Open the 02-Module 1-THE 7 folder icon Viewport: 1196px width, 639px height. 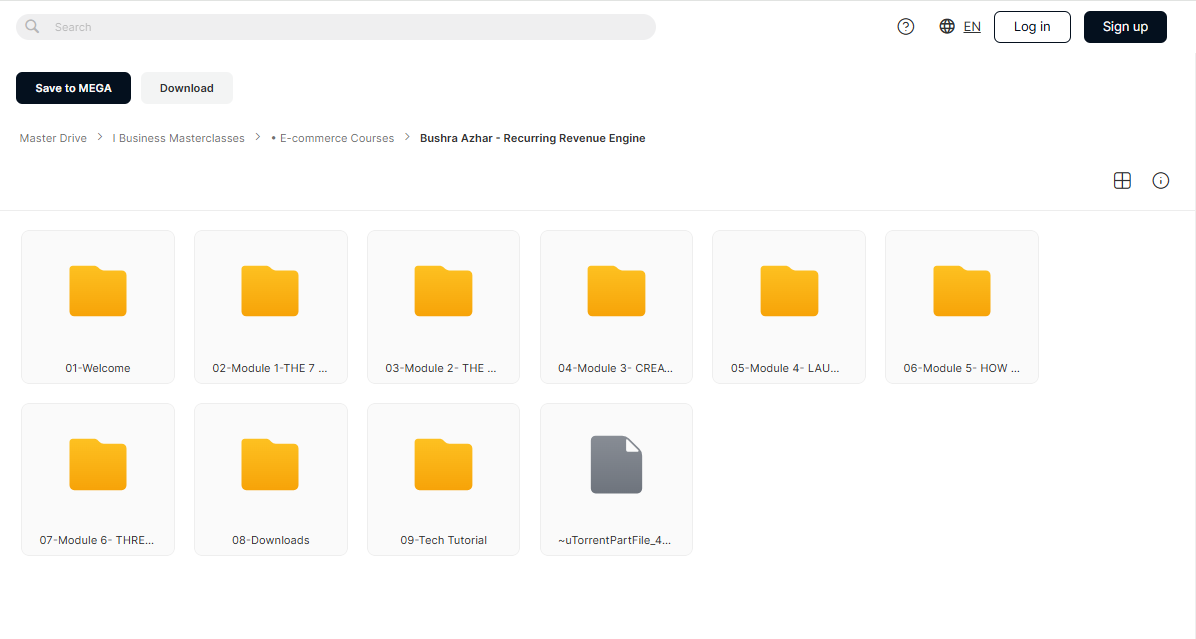[x=270, y=291]
